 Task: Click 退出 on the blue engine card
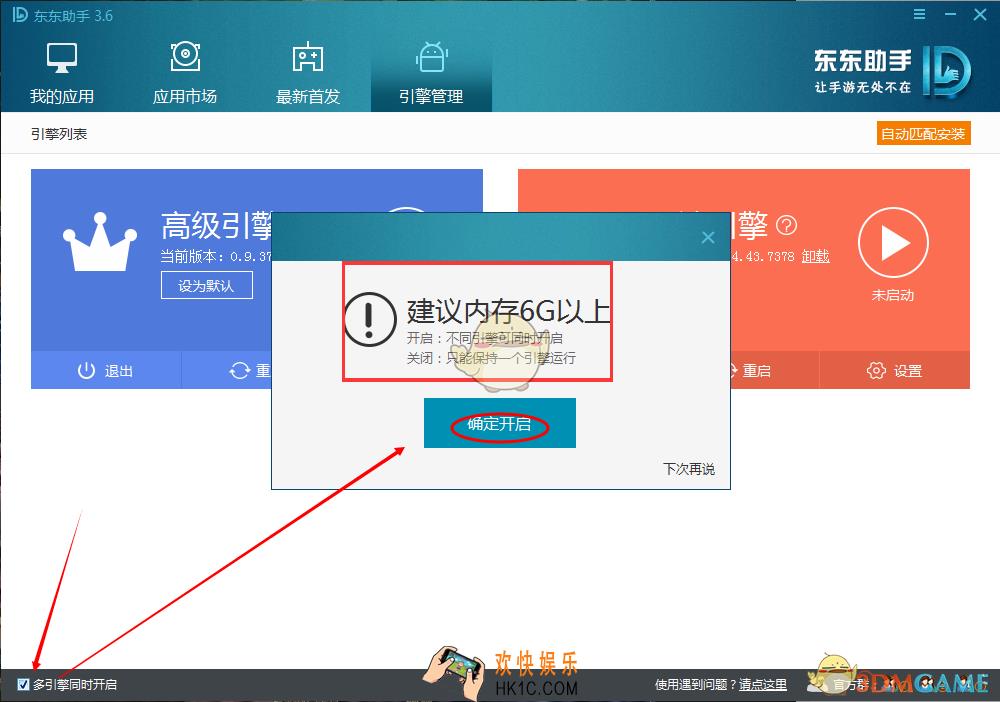tap(106, 370)
